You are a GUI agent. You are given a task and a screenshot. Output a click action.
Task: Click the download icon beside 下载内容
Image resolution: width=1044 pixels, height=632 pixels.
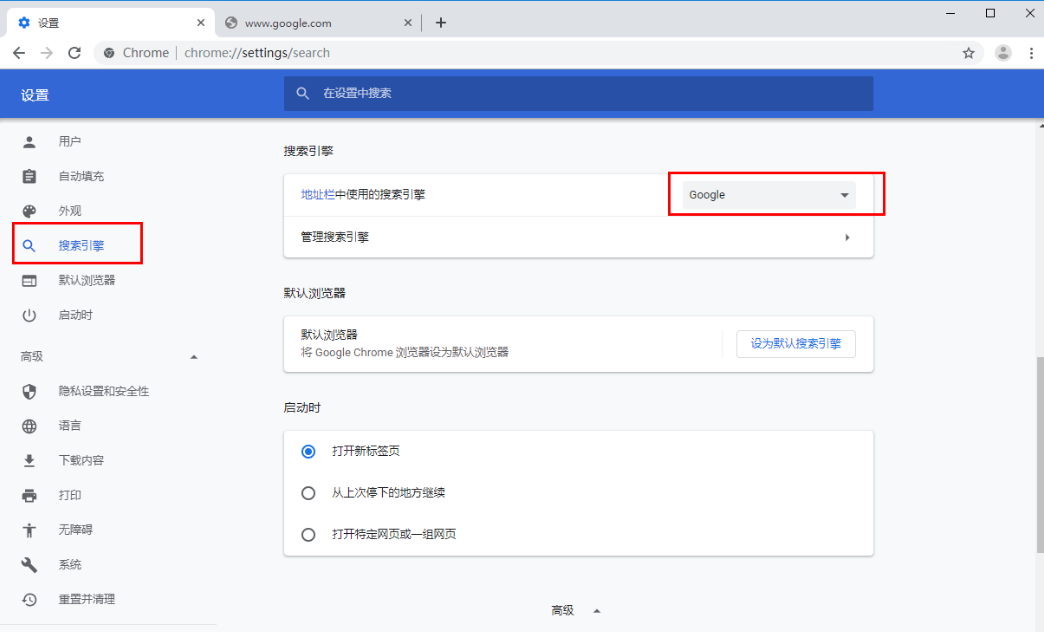pyautogui.click(x=29, y=460)
